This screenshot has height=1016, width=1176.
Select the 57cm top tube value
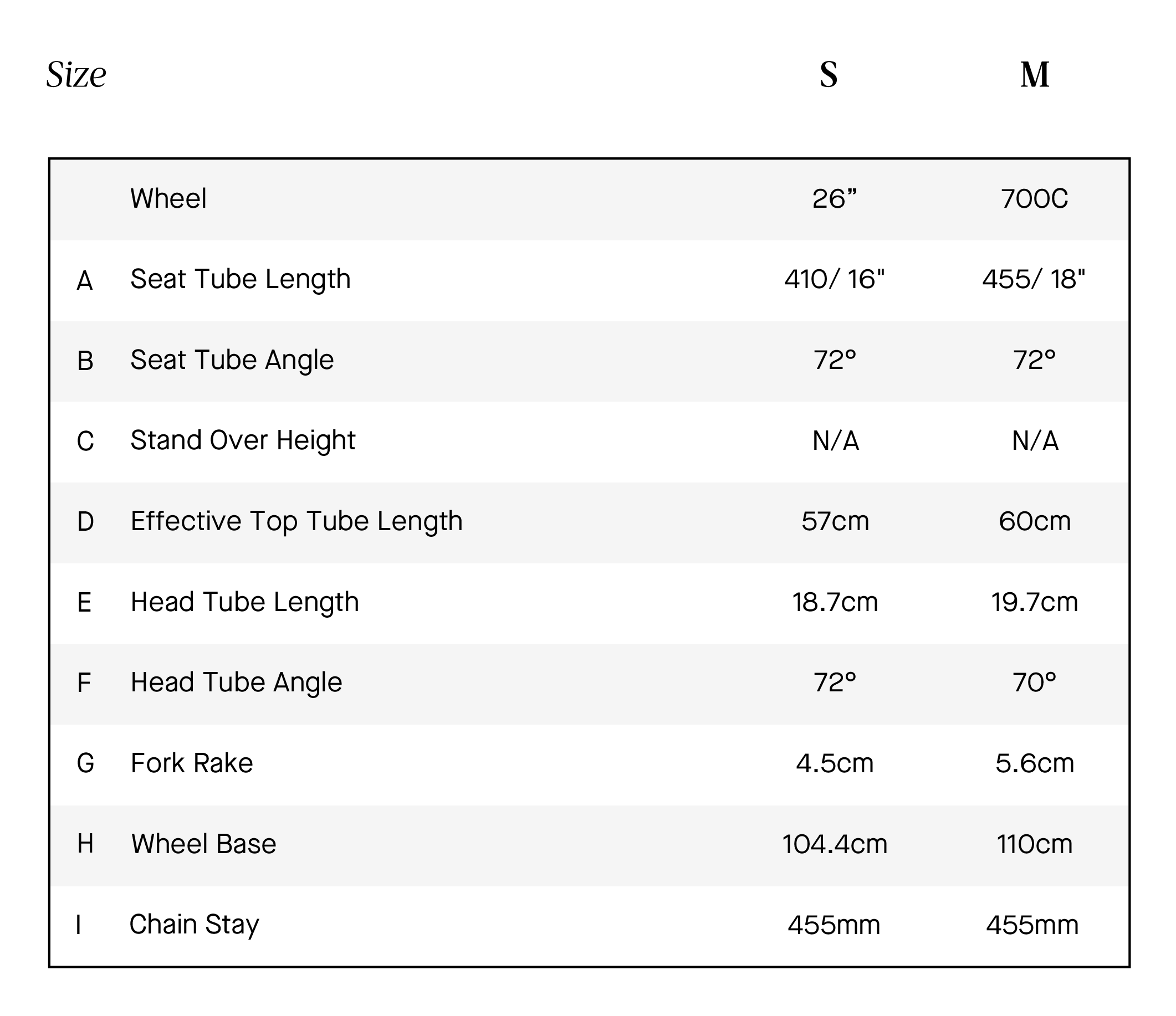point(835,521)
